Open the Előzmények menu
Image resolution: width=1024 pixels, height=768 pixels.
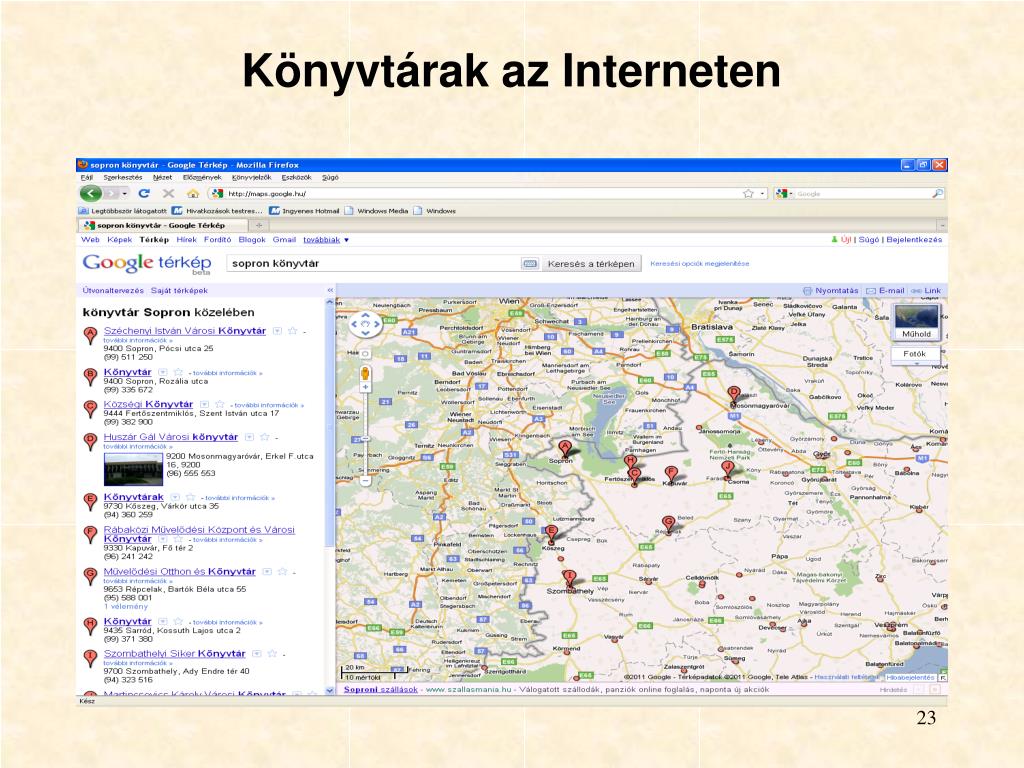pyautogui.click(x=202, y=178)
